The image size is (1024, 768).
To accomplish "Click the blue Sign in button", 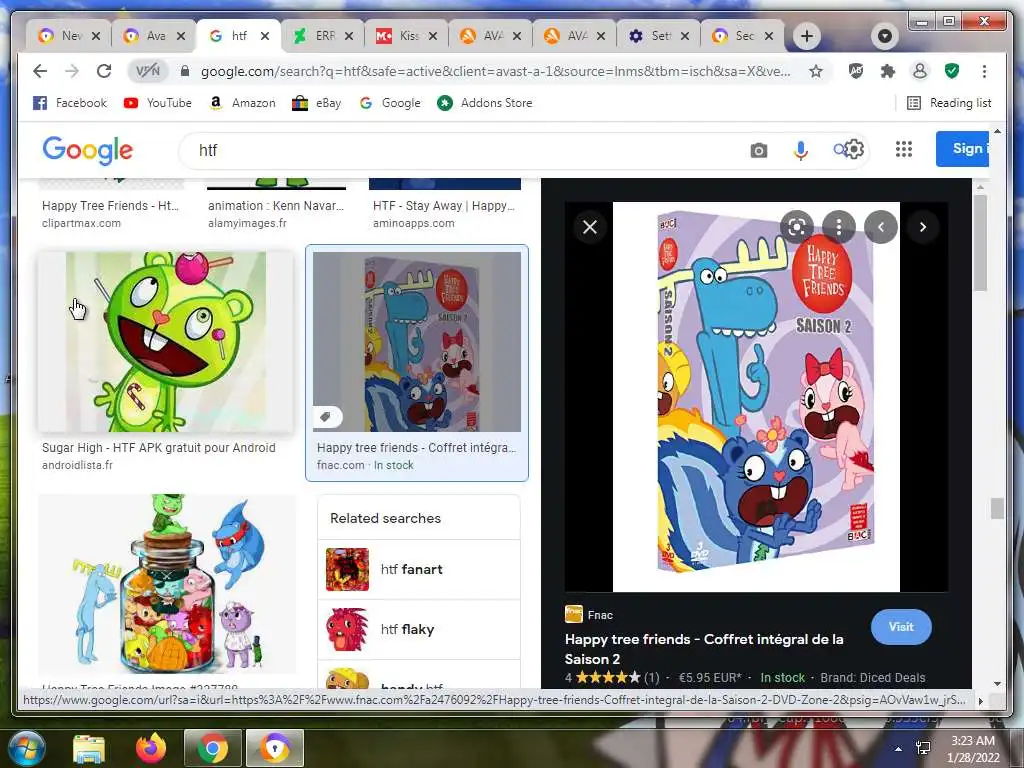I will point(963,149).
